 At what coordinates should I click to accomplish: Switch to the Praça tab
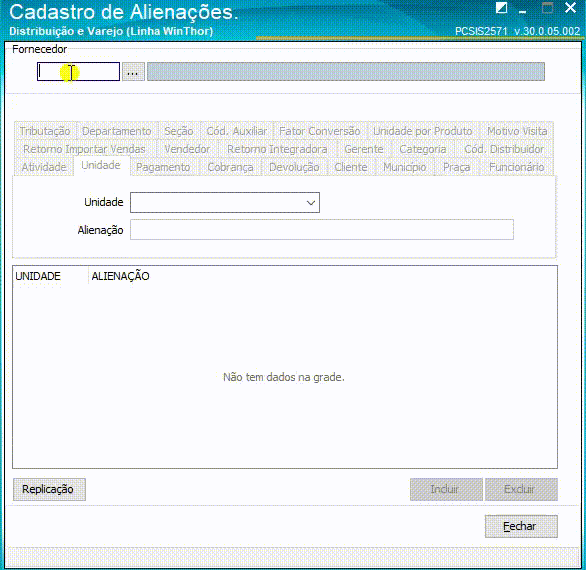456,167
